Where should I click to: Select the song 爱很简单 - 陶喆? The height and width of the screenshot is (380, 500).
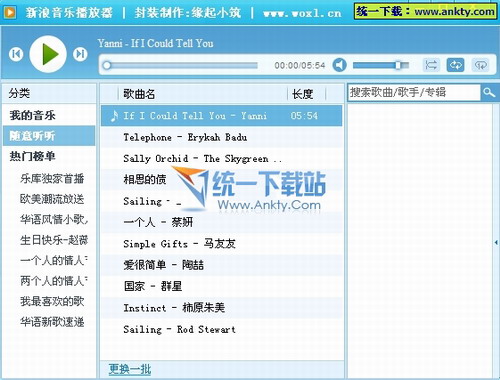tap(221, 265)
